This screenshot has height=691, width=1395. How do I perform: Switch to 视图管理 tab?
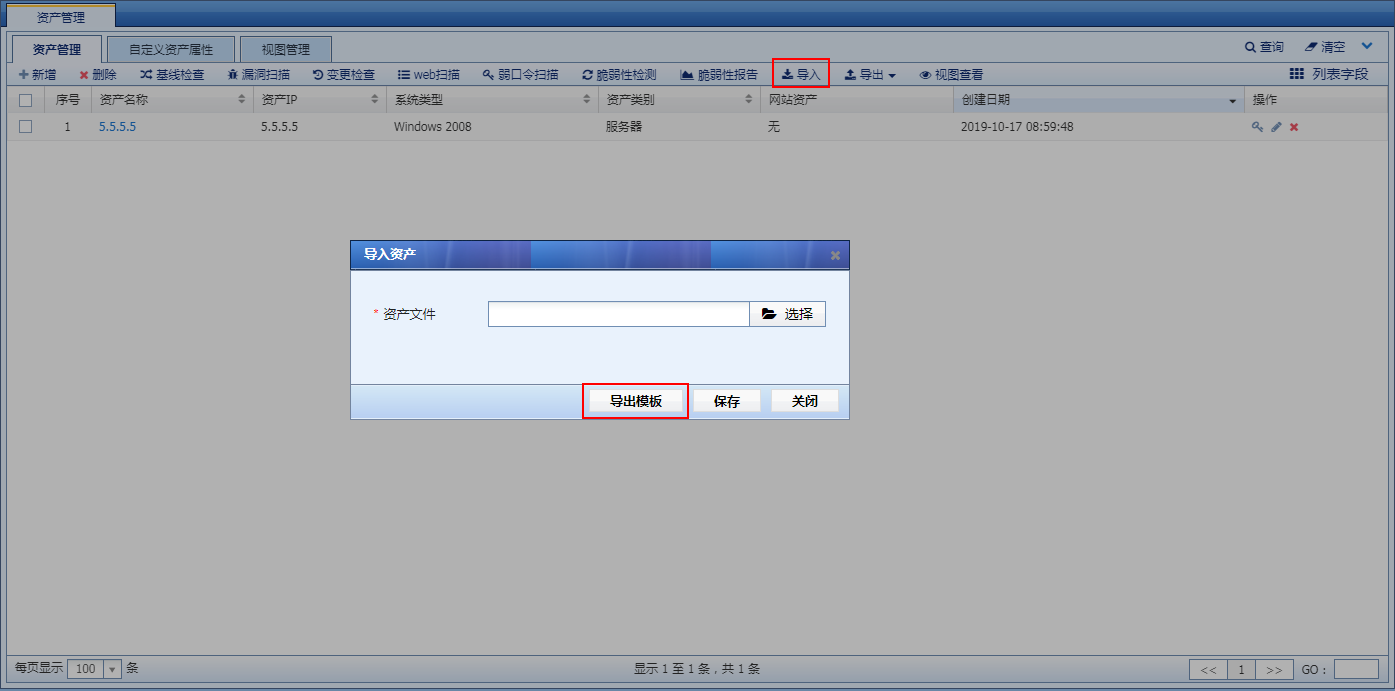tap(285, 49)
